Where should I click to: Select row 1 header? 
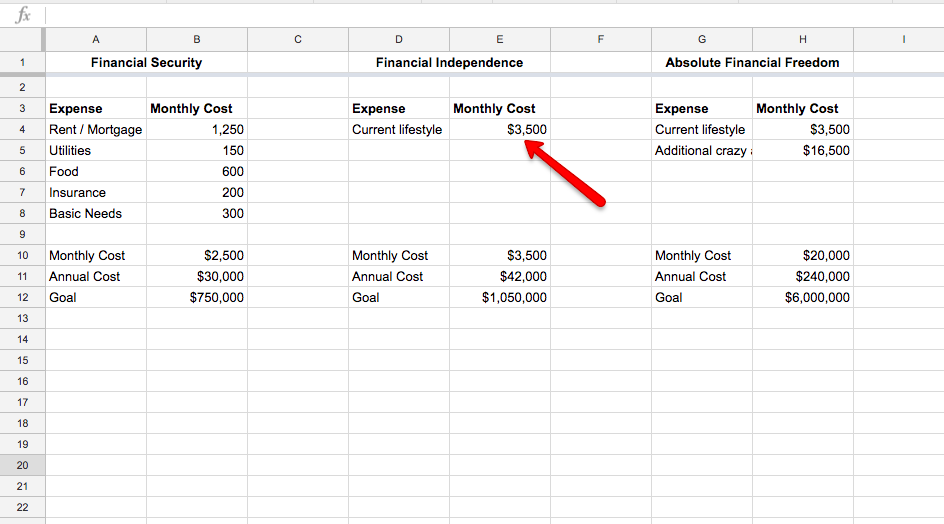[22, 63]
